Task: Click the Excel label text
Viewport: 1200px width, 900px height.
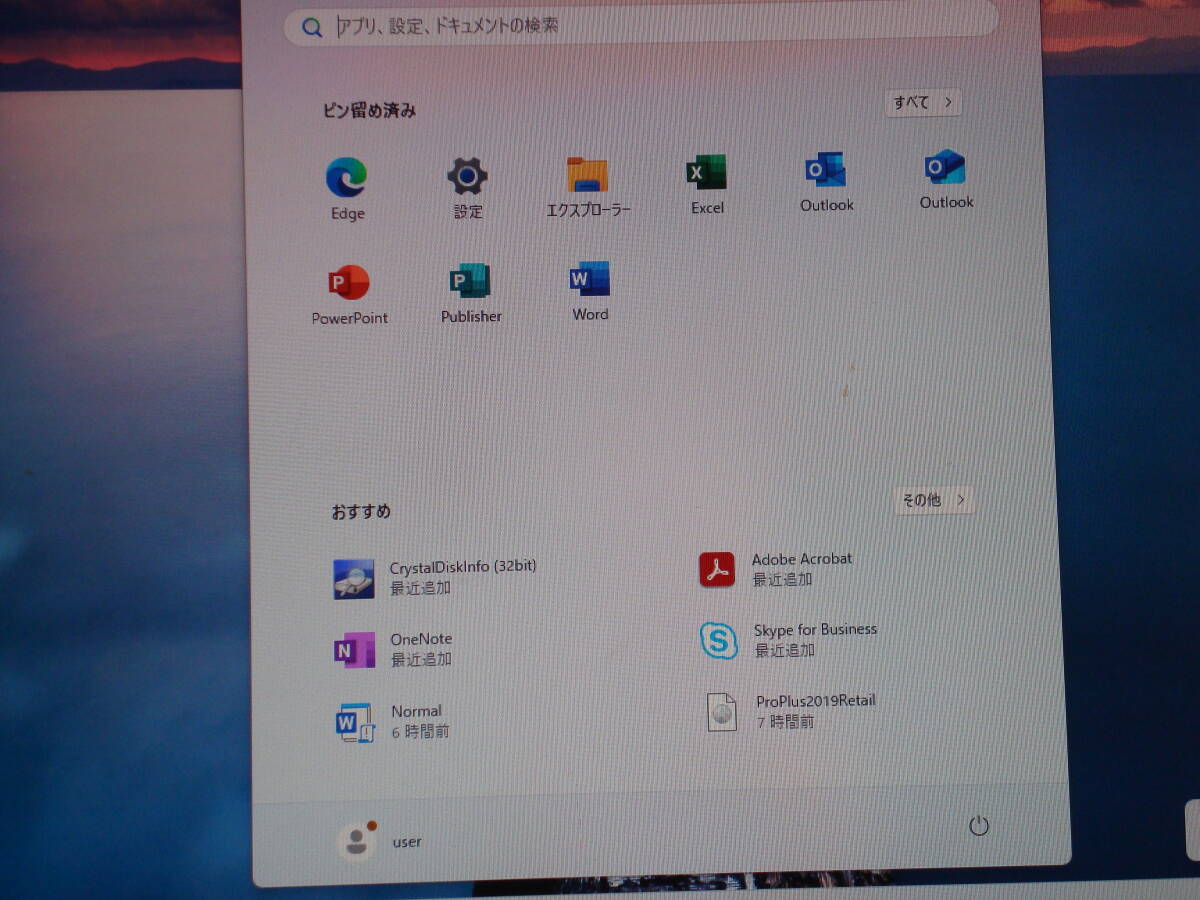Action: (707, 208)
